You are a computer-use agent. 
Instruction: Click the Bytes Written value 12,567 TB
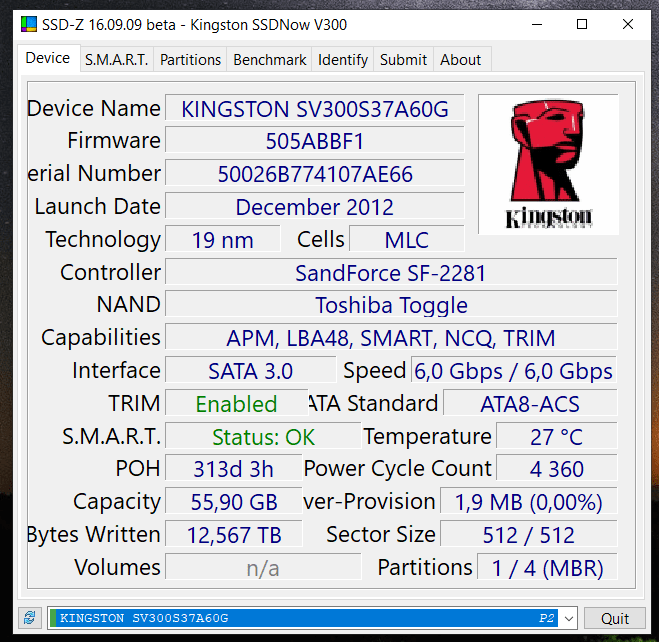point(234,535)
